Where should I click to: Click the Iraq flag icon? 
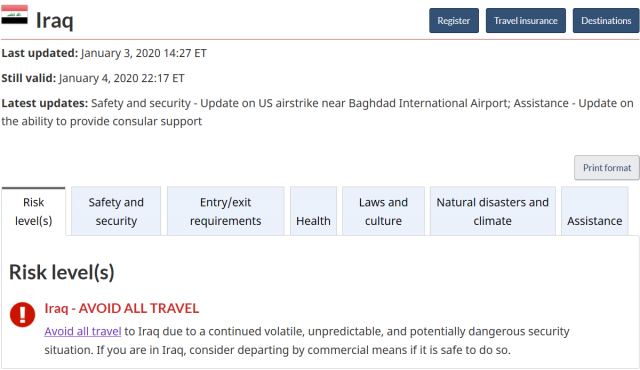(14, 15)
